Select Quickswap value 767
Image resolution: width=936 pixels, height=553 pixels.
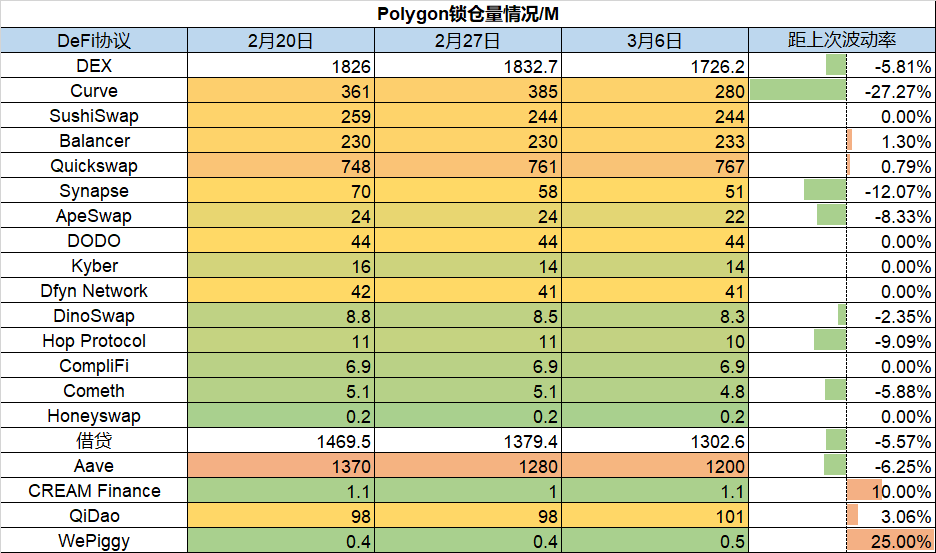coord(654,165)
